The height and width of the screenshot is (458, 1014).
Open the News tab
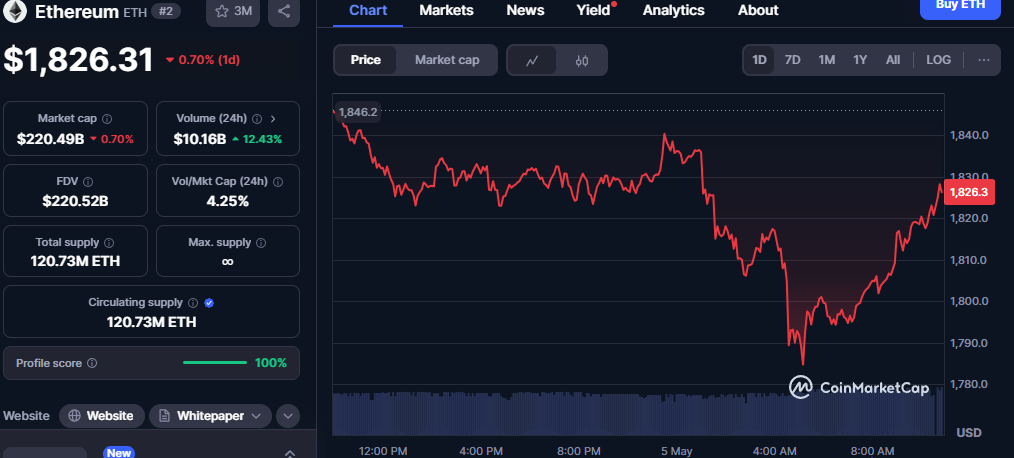525,10
